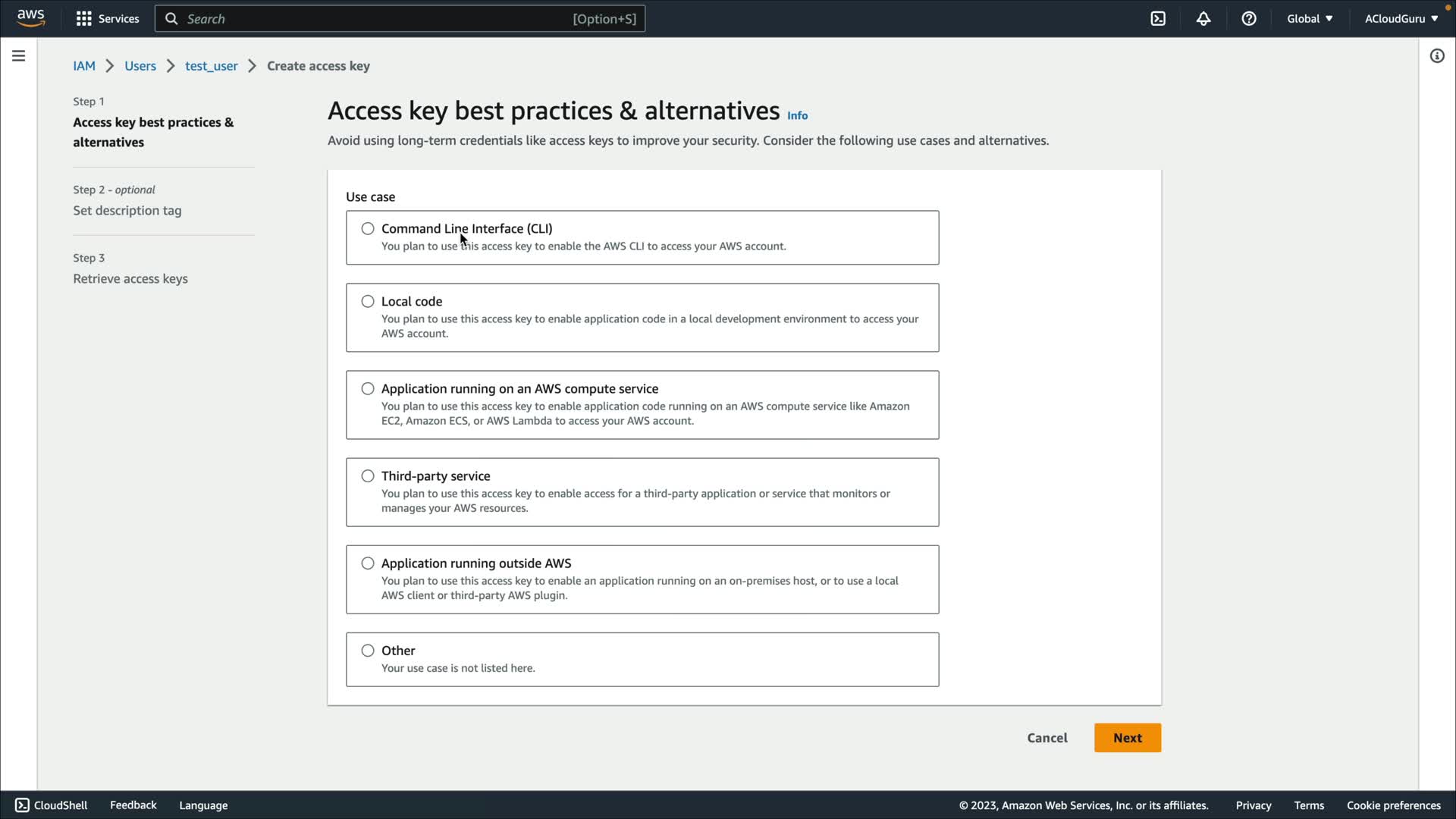Open the notifications bell

(x=1203, y=18)
